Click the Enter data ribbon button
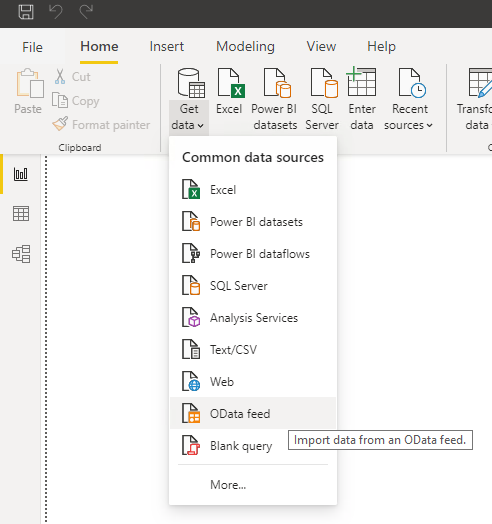Viewport: 492px width, 524px height. 362,99
